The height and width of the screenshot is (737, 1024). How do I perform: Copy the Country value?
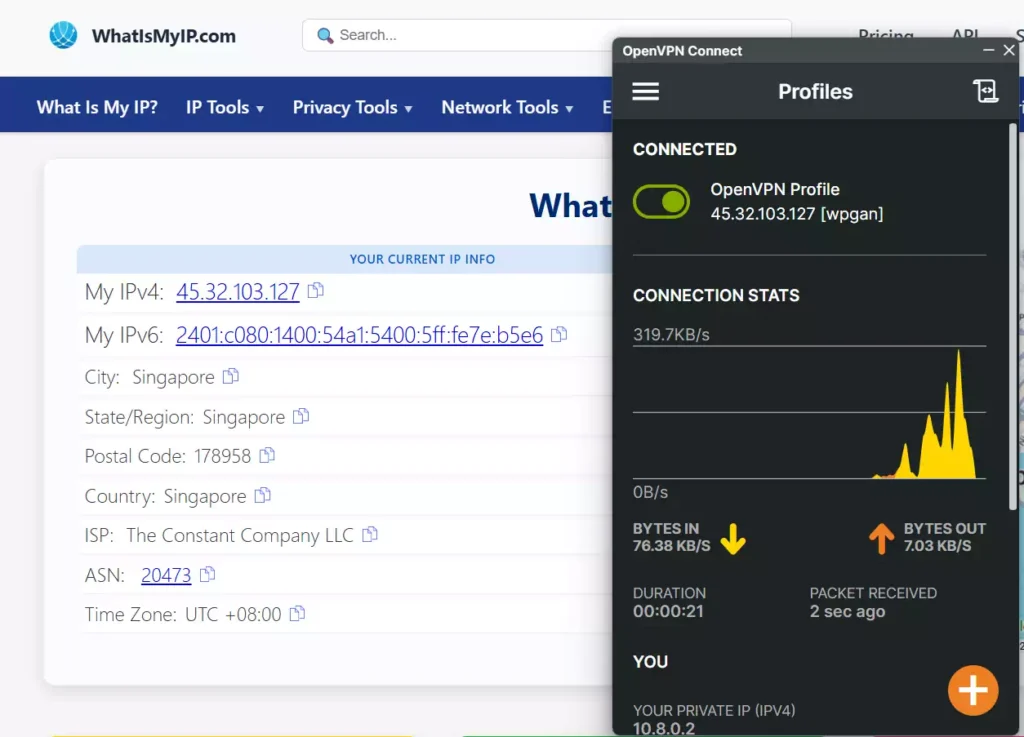(263, 495)
